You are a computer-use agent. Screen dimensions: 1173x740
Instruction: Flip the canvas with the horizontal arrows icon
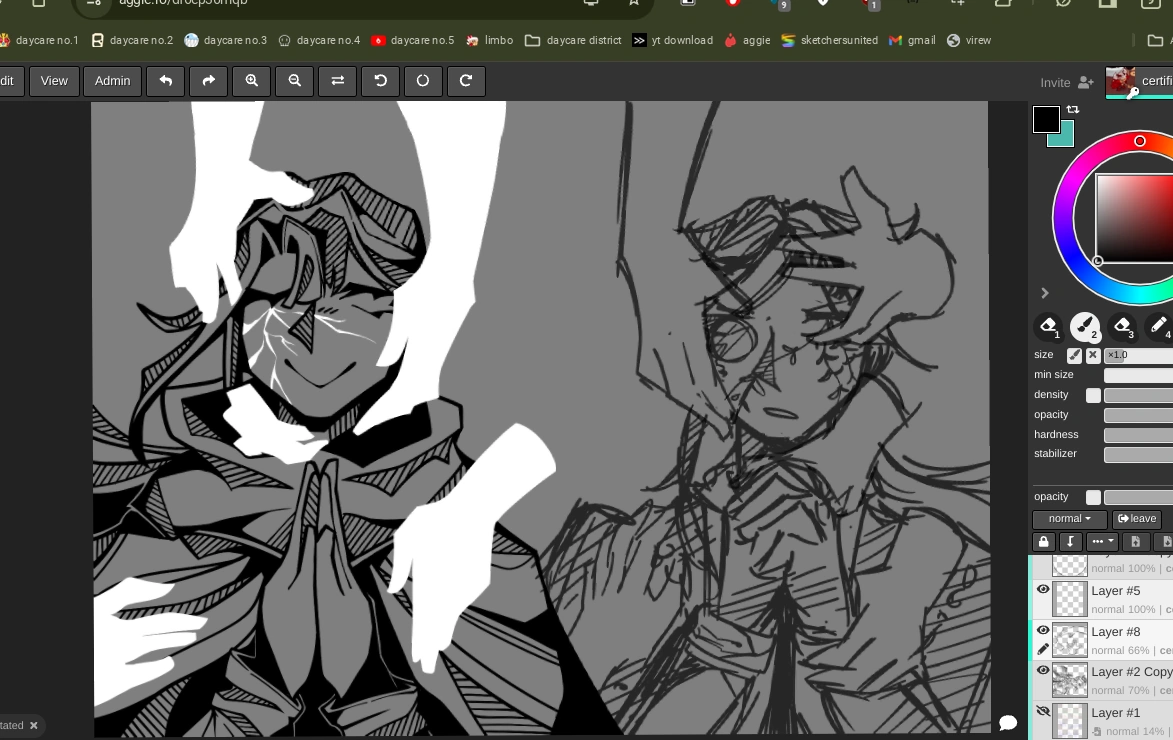[x=337, y=81]
